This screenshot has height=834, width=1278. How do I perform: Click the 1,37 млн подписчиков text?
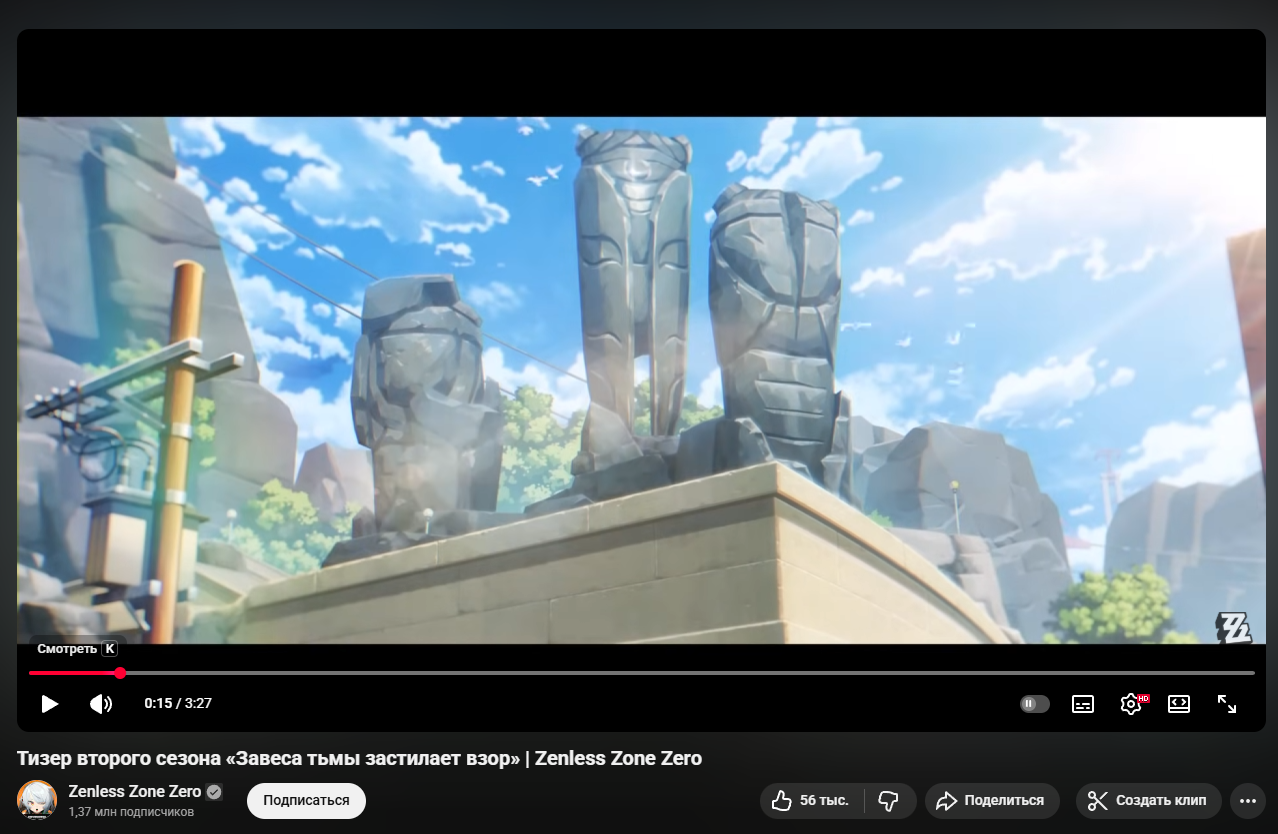click(x=131, y=812)
